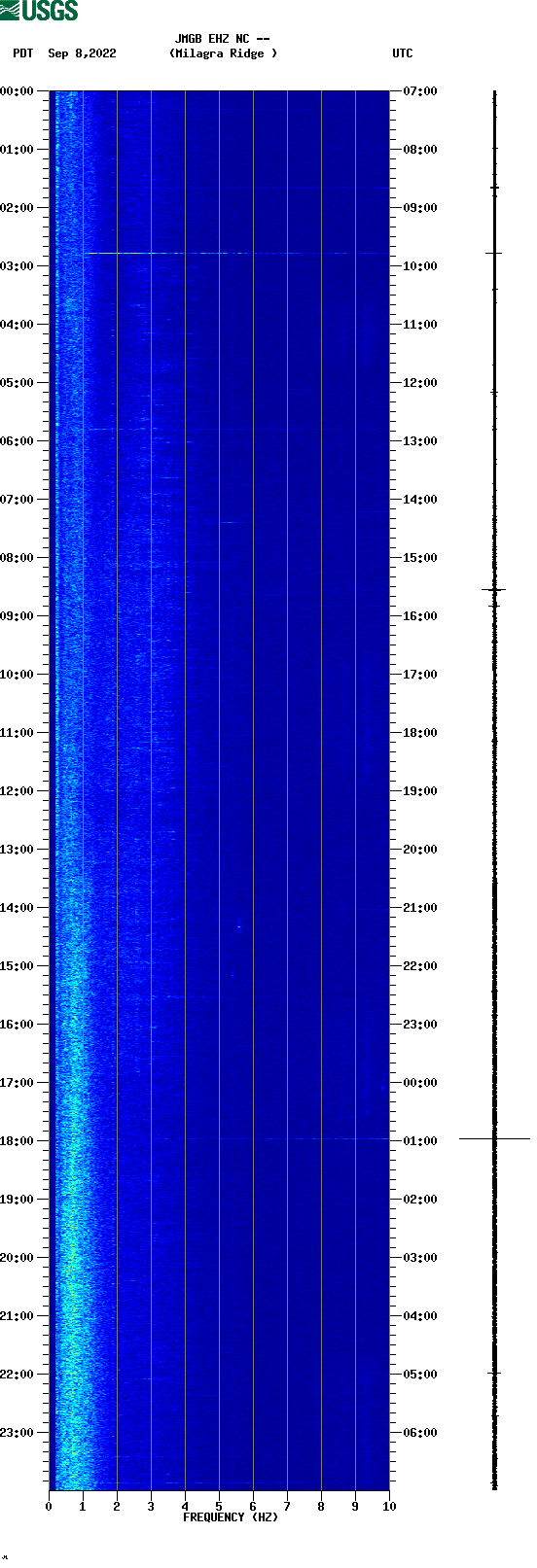Click the '07:00' UTC time label

pyautogui.click(x=420, y=91)
